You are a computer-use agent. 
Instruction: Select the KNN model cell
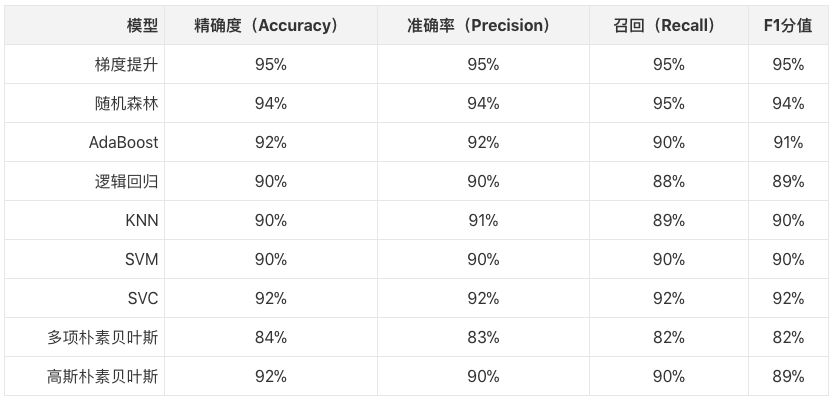pyautogui.click(x=141, y=221)
